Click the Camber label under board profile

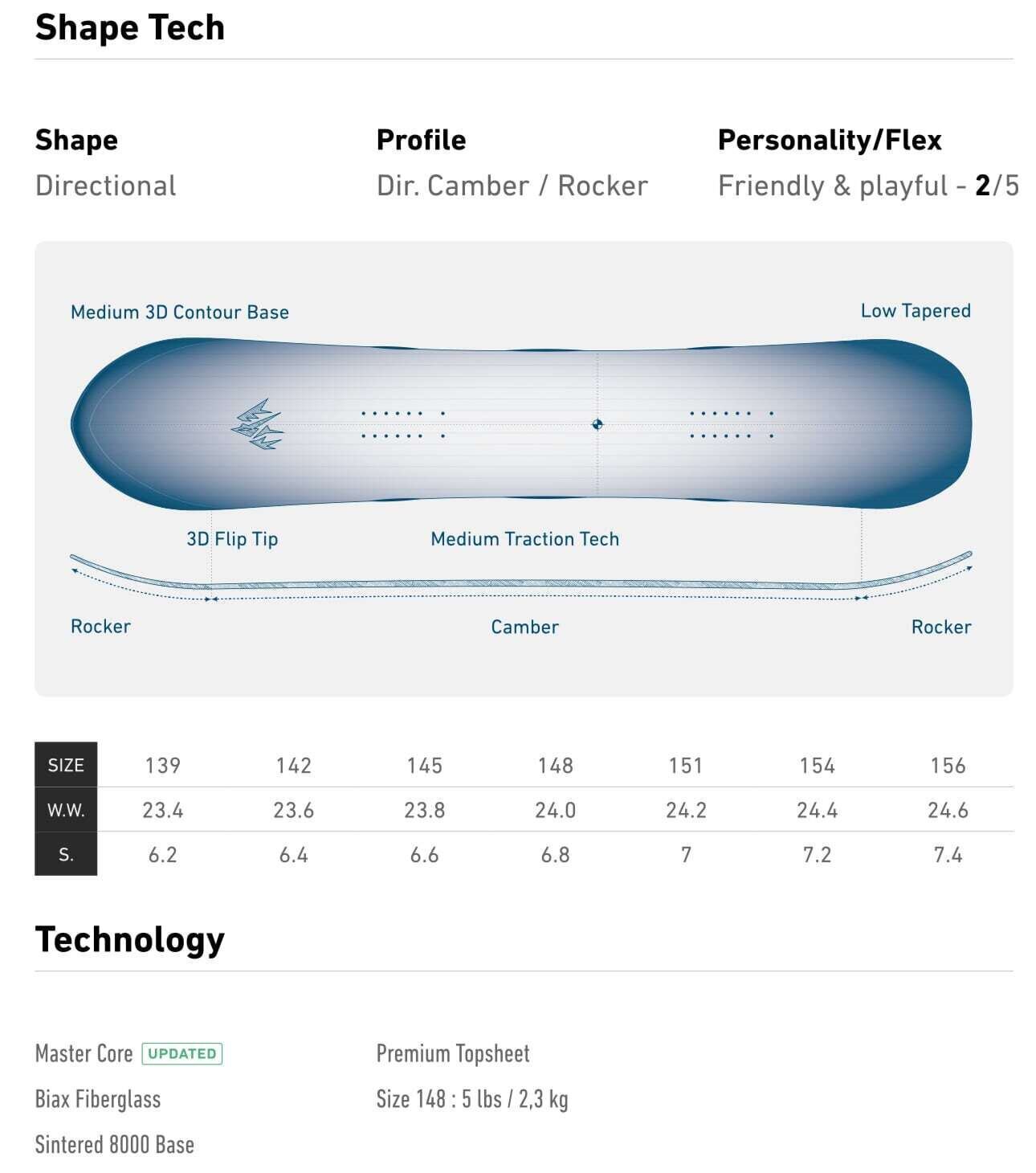tap(524, 627)
